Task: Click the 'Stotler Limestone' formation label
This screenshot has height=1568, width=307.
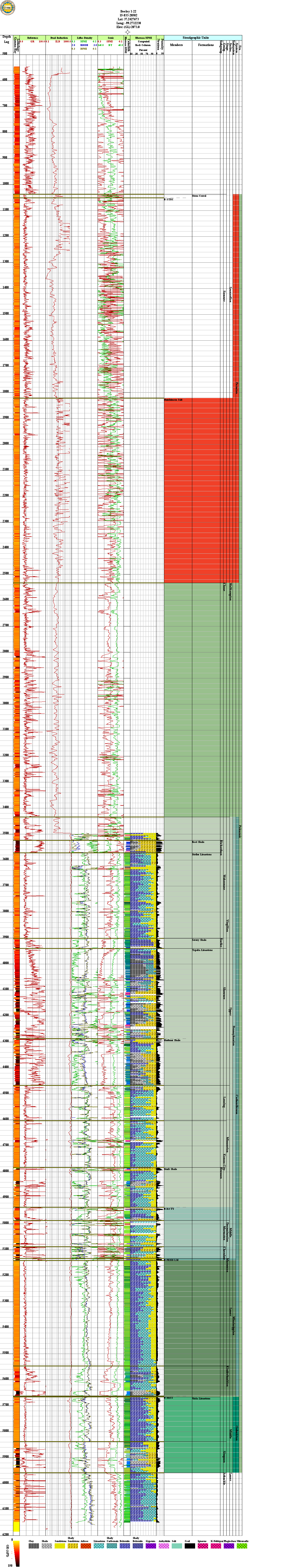Action: [x=202, y=854]
